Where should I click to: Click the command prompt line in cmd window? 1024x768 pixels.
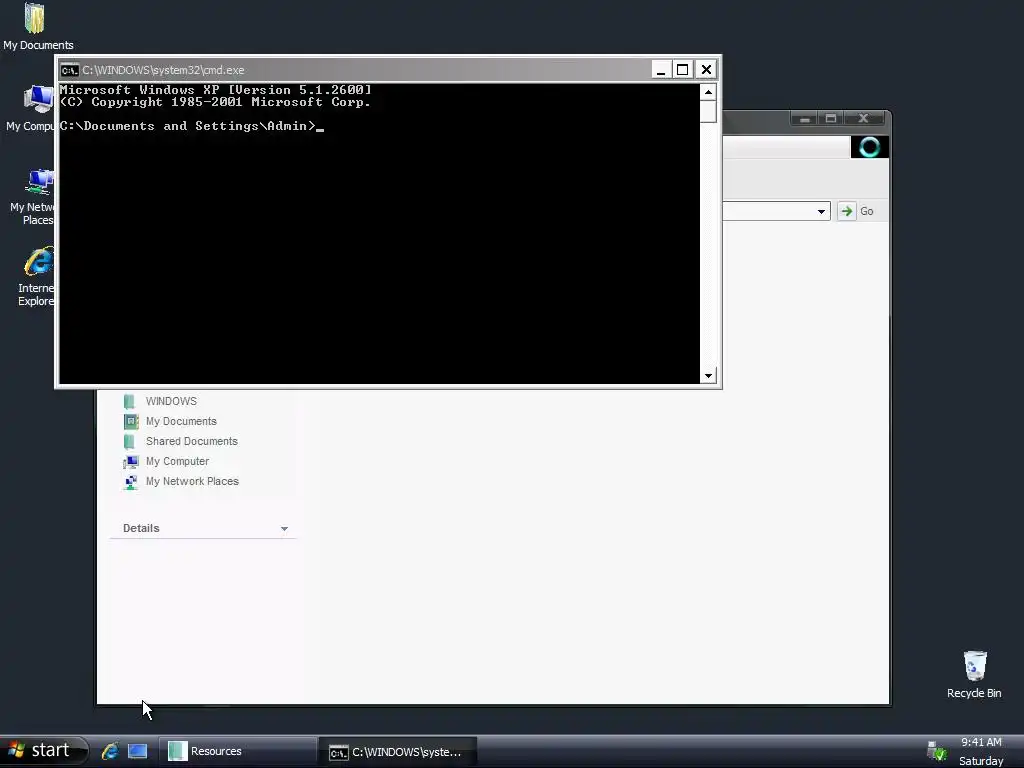pos(191,126)
